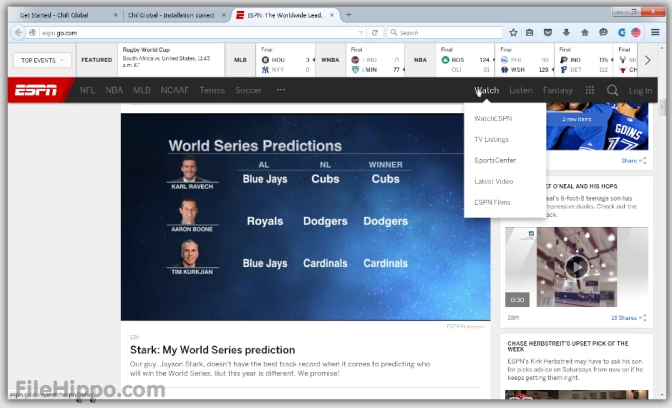Click the MLB scoreboard label

point(240,60)
